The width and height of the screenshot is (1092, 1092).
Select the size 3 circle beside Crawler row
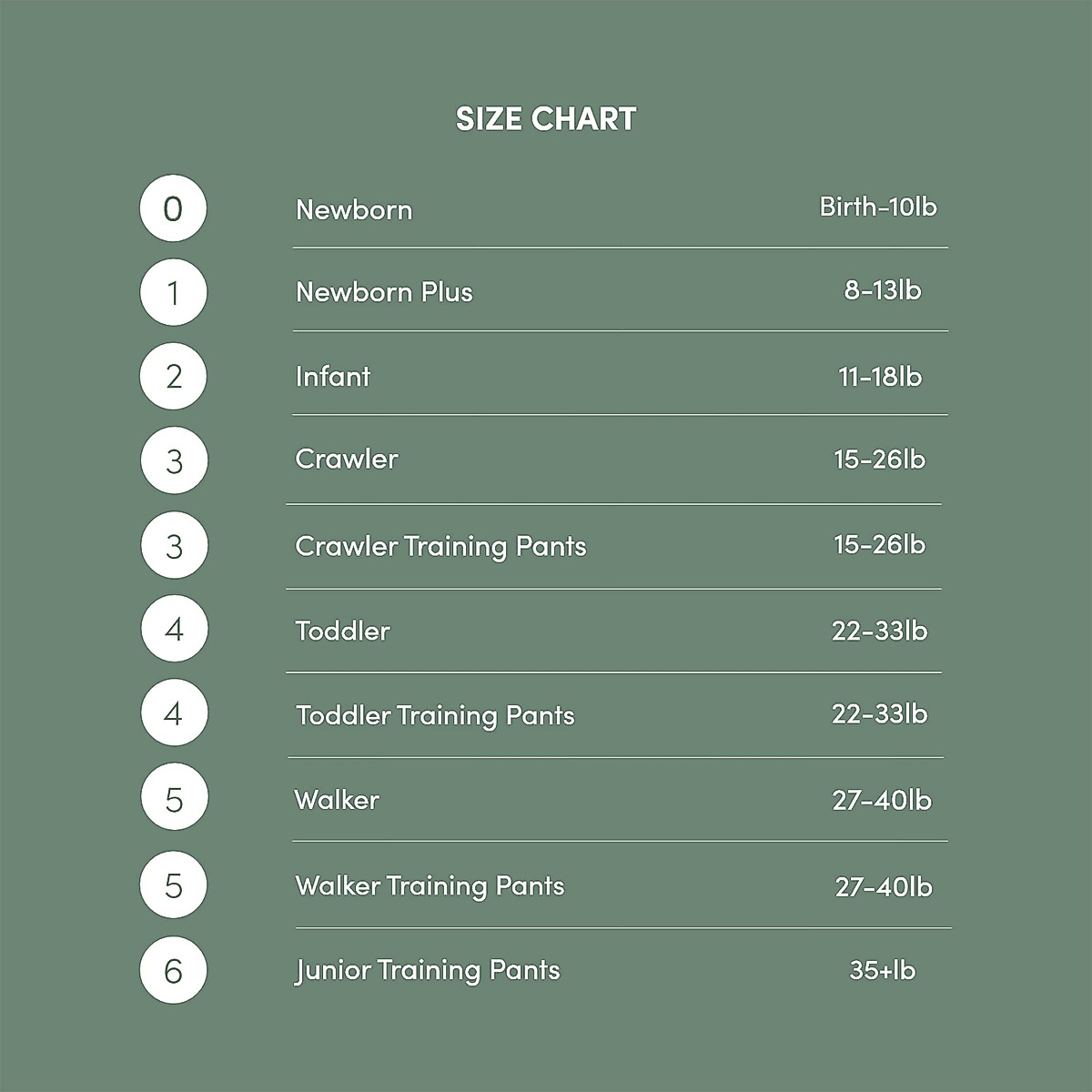[x=174, y=461]
